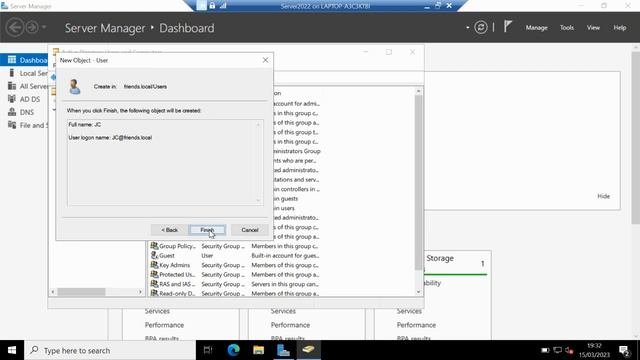Navigate forward with the forward arrow

coord(32,27)
